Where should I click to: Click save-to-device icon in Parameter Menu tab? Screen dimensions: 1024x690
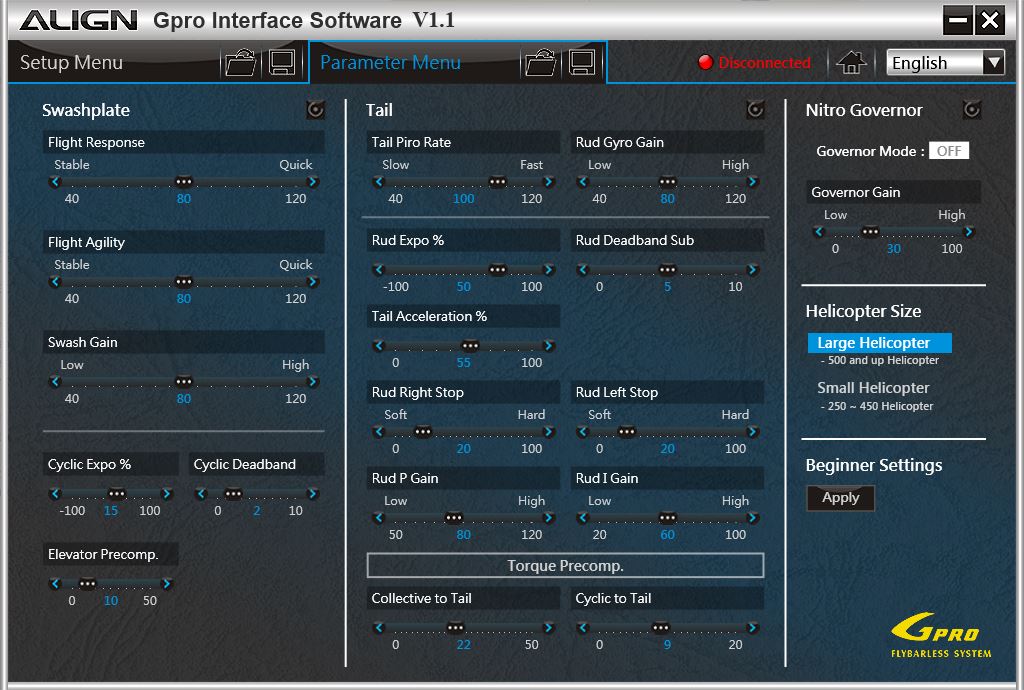point(581,63)
